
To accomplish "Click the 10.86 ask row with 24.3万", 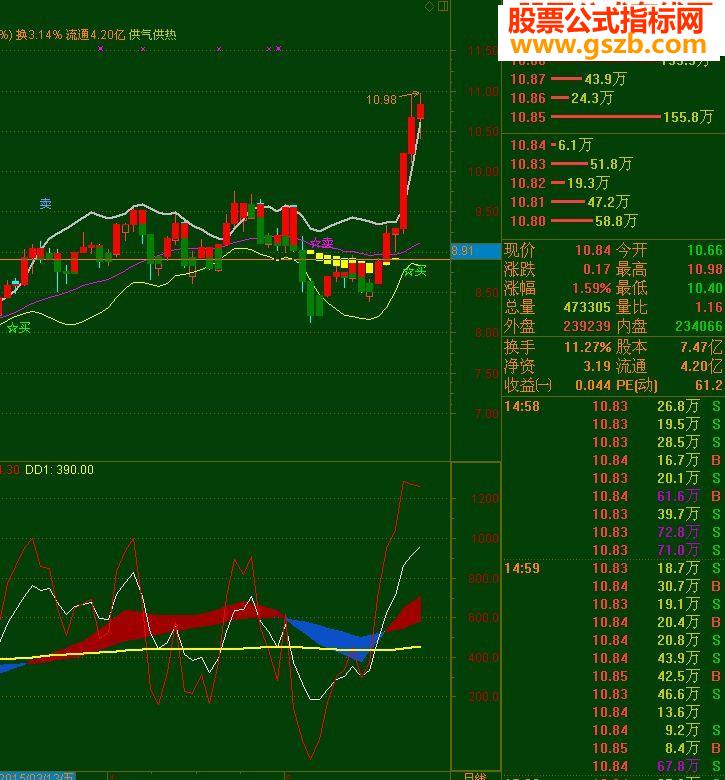I will coord(561,98).
